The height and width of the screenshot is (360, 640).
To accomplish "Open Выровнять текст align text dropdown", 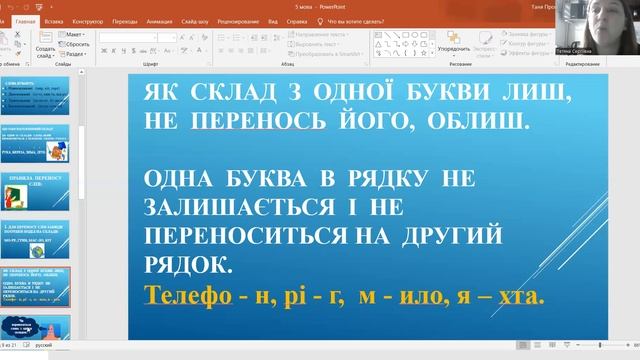I will coord(313,44).
